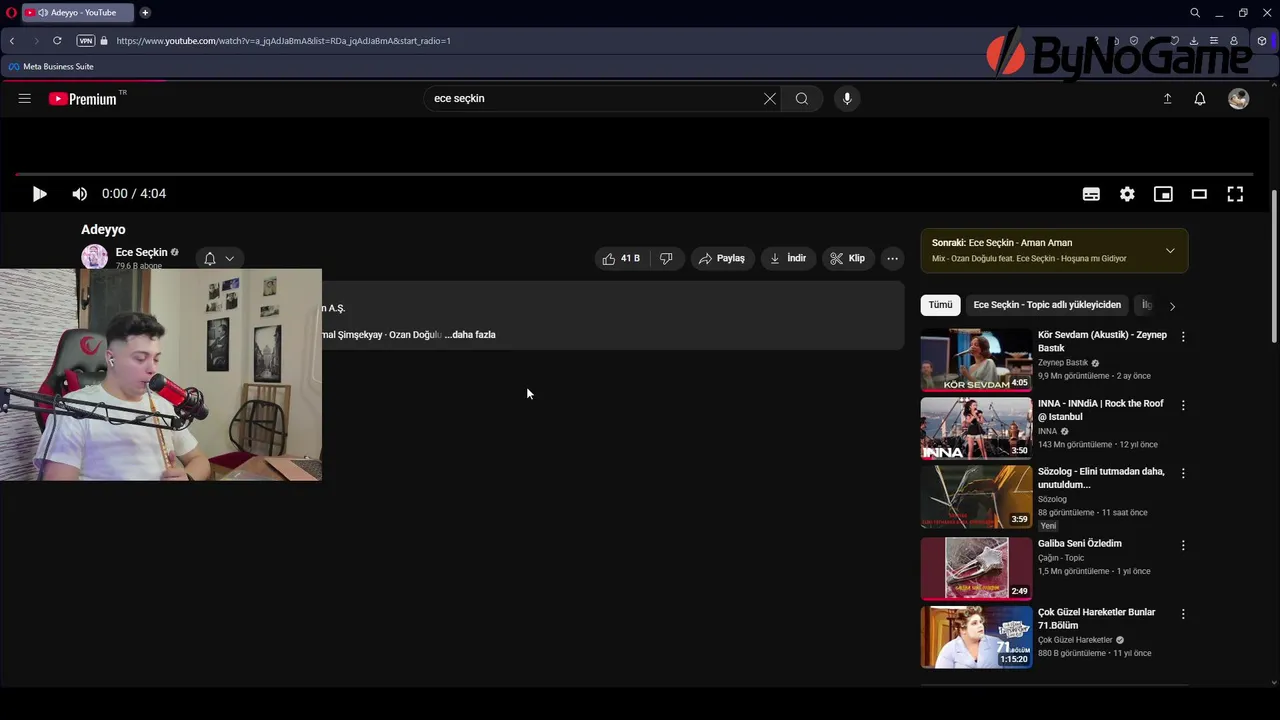
Task: Enter full screen mode
Action: 1235,194
